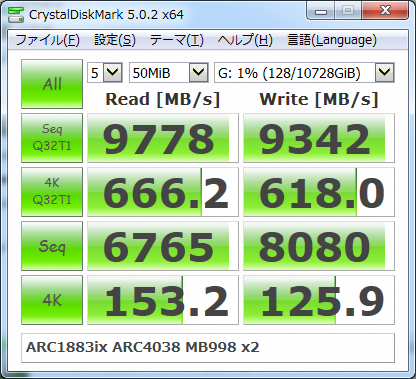Expand the 50MiB test size dropdown
The width and height of the screenshot is (416, 379).
169,72
